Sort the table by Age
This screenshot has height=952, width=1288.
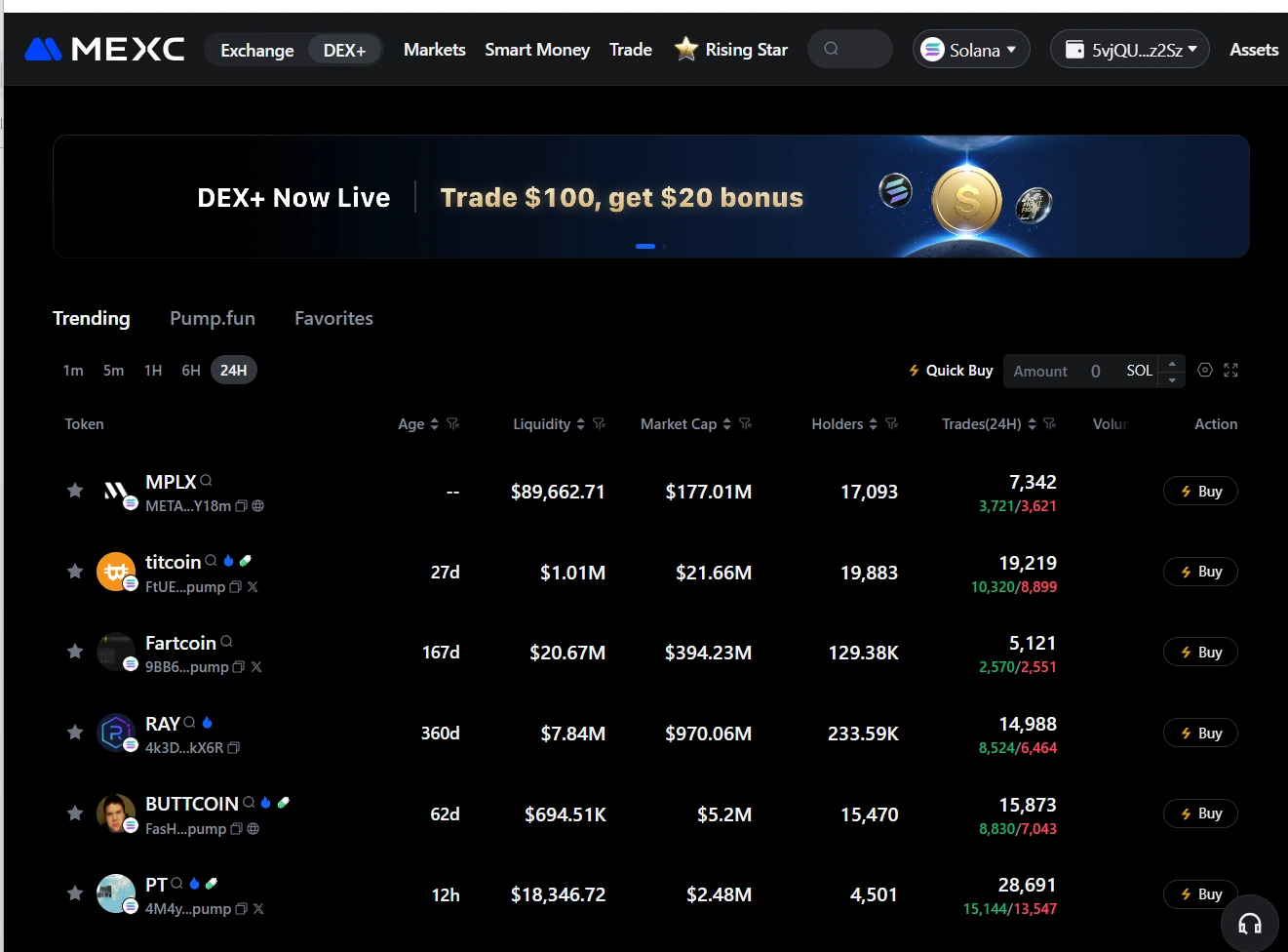click(x=434, y=423)
